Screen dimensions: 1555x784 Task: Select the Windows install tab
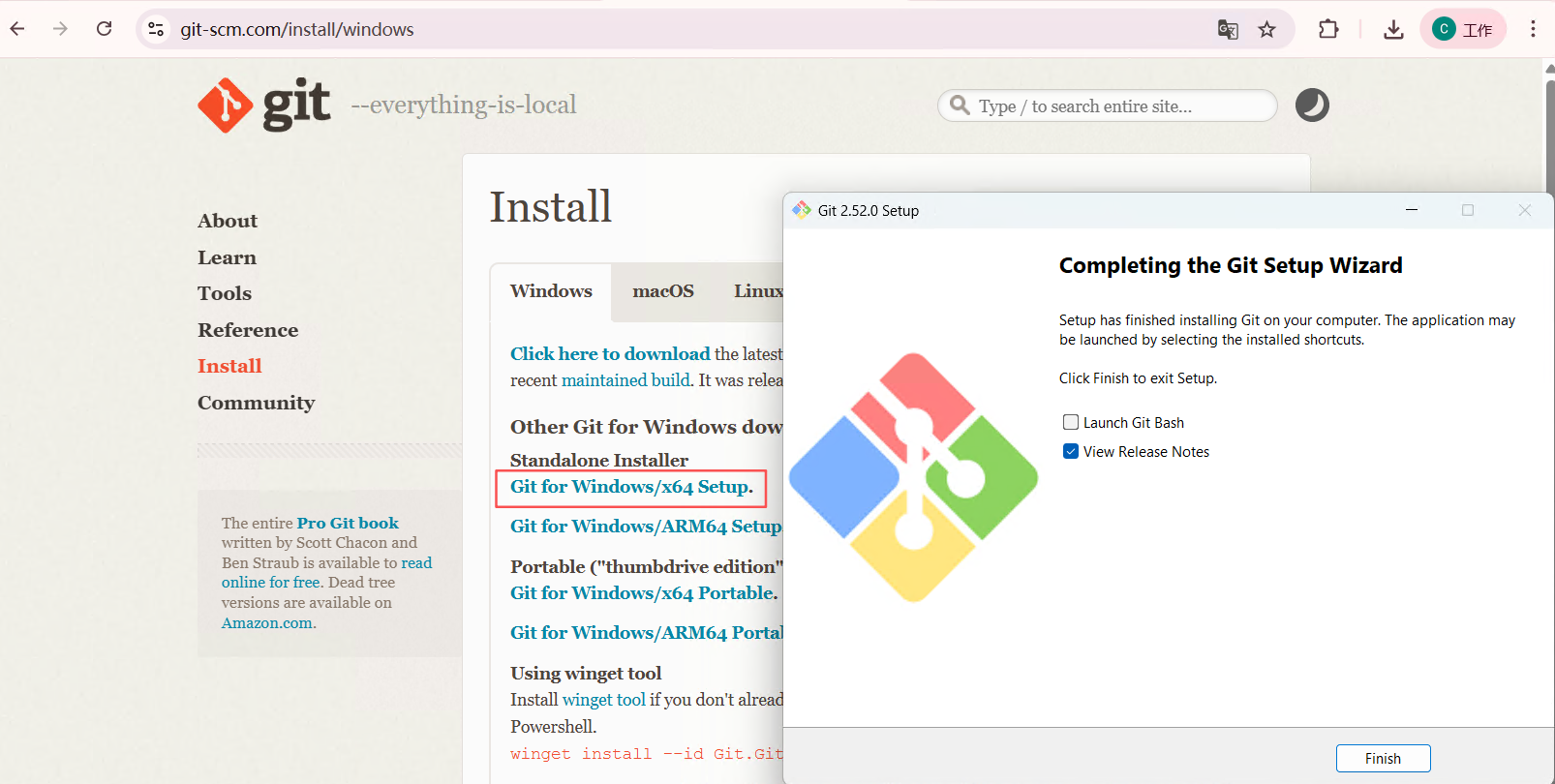click(551, 291)
